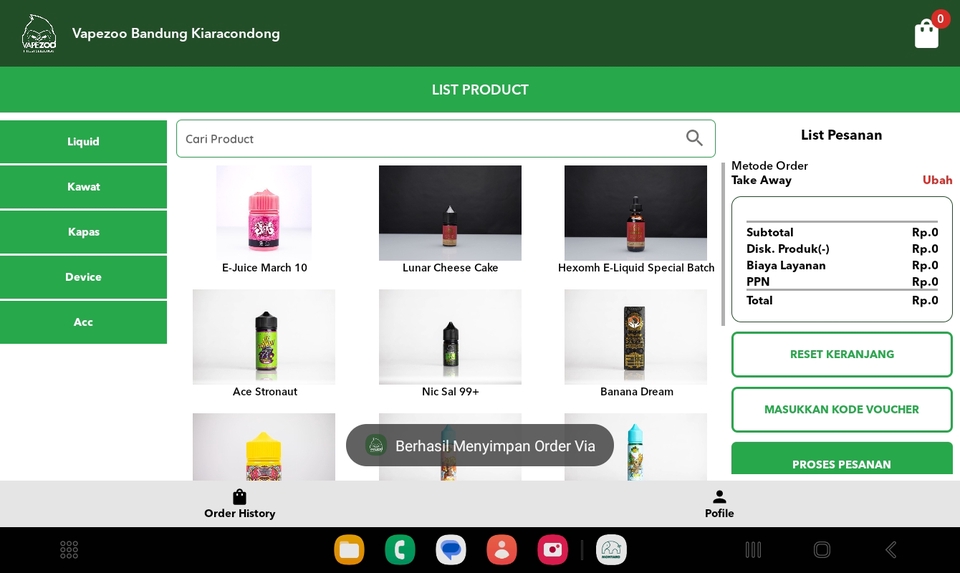Viewport: 960px width, 573px height.
Task: Click the RESET KERANJANG button
Action: pos(842,354)
